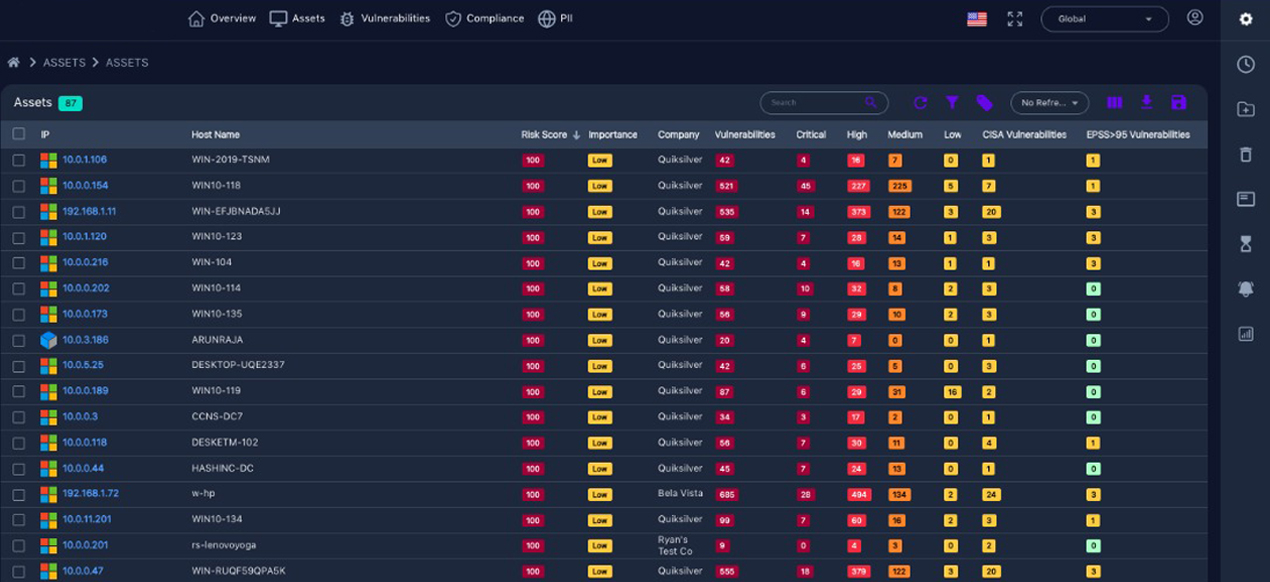Click the search magnifier icon
The height and width of the screenshot is (582, 1270).
pos(871,102)
